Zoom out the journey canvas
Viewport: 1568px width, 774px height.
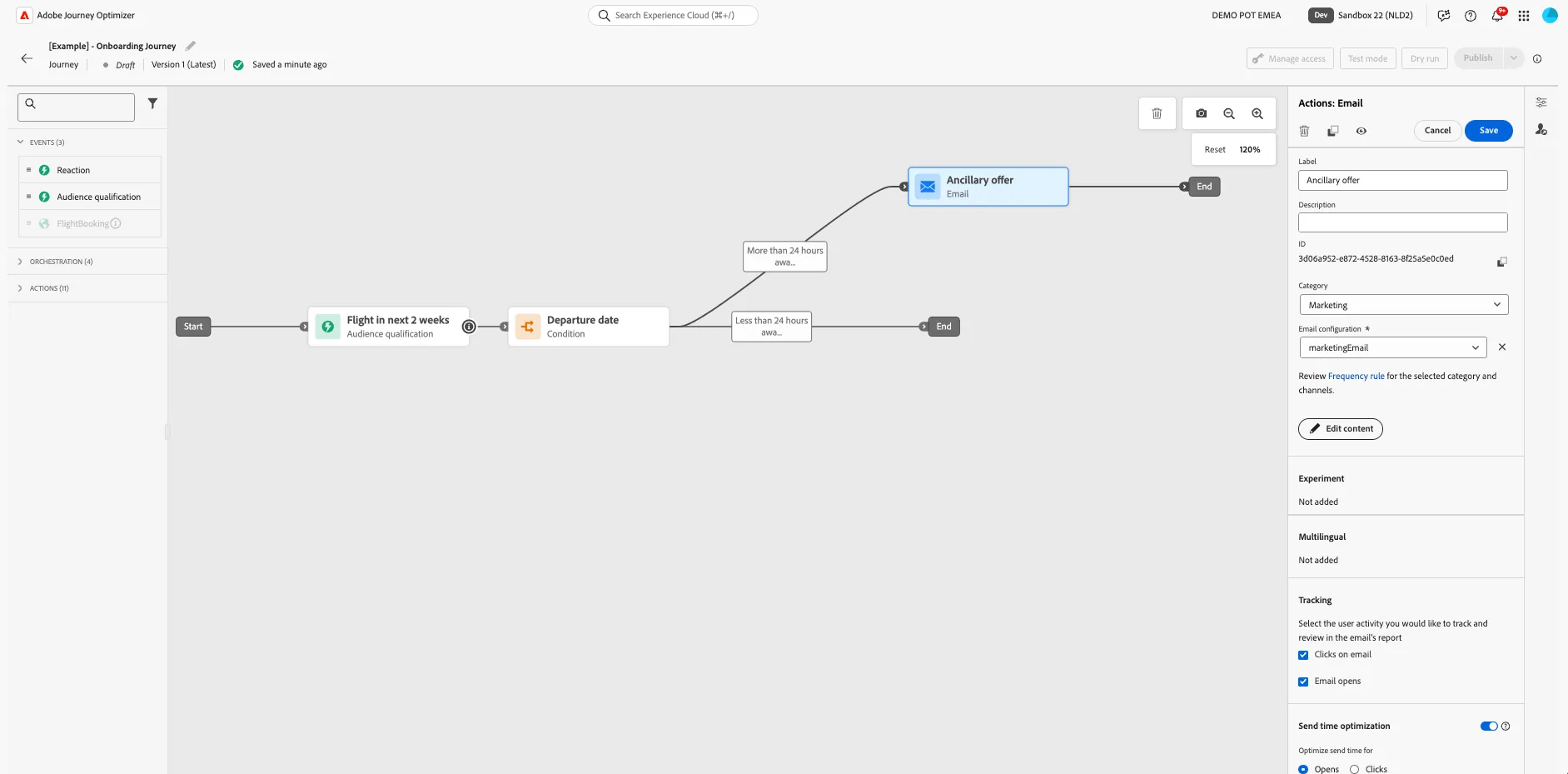1229,113
